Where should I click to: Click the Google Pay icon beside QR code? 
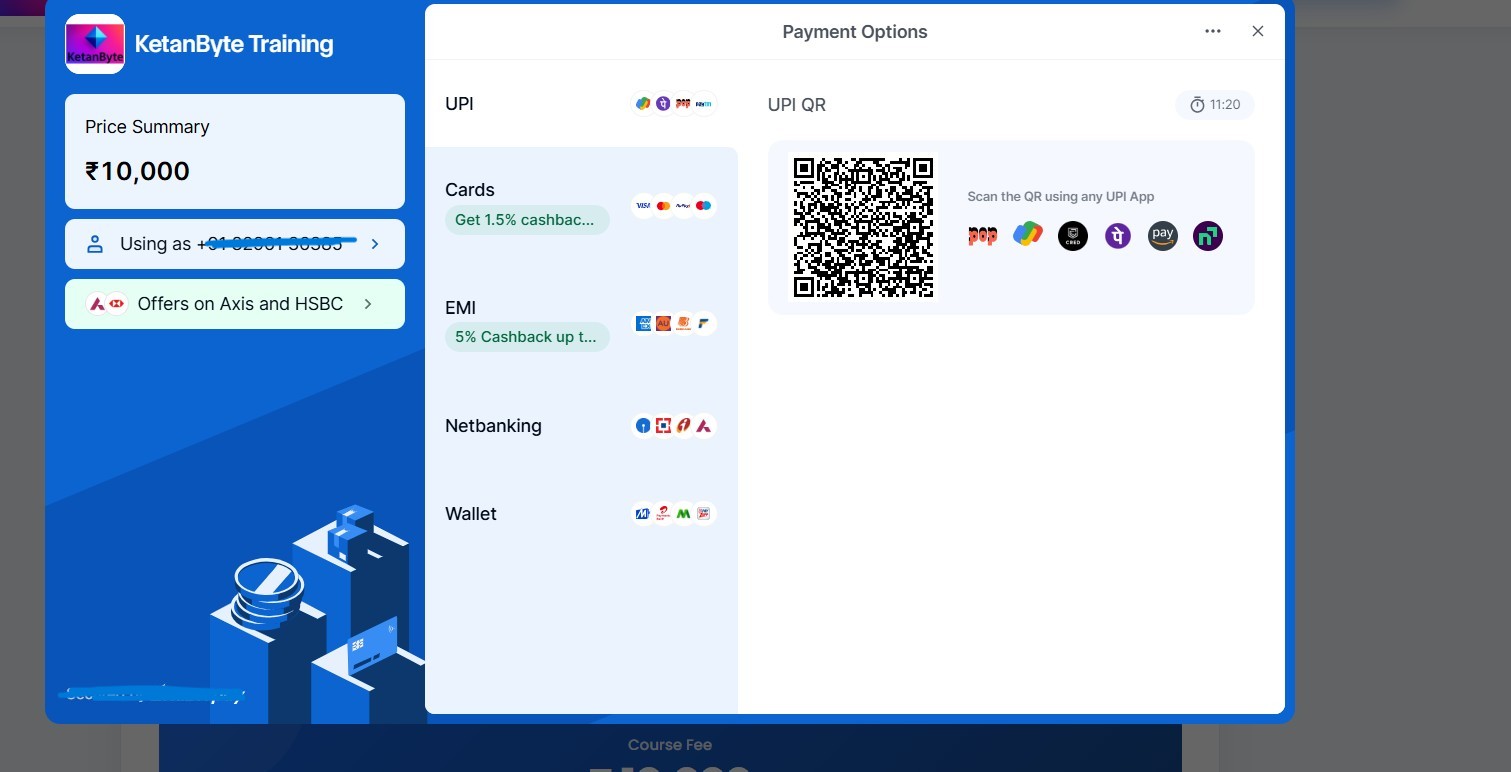[1028, 236]
